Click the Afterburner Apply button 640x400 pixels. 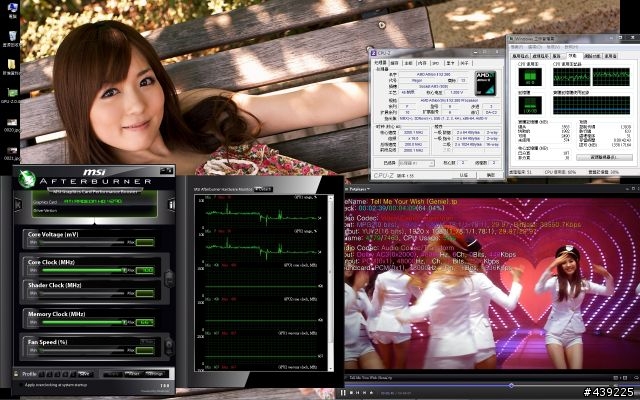(x=111, y=374)
